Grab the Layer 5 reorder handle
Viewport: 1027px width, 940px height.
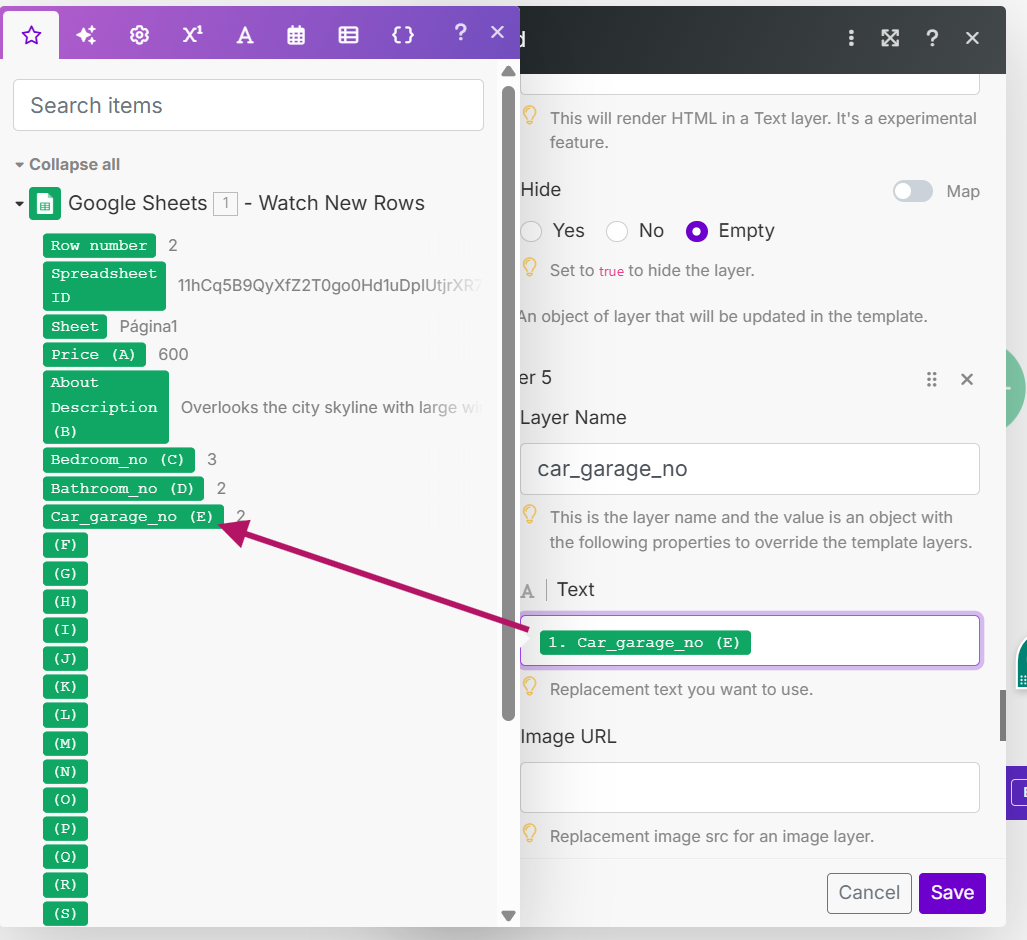point(931,379)
